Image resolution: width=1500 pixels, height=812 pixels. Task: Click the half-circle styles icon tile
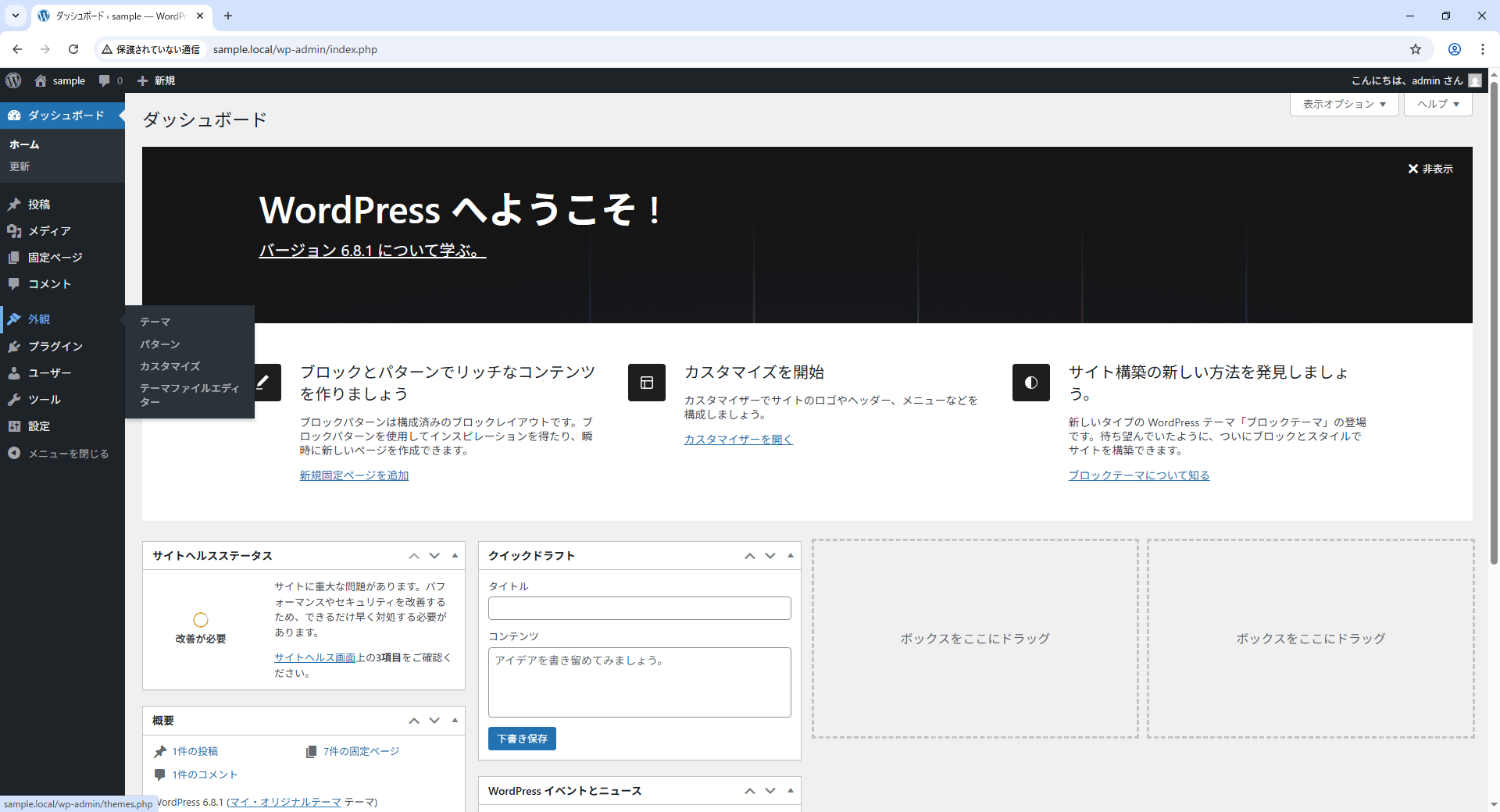tap(1031, 383)
